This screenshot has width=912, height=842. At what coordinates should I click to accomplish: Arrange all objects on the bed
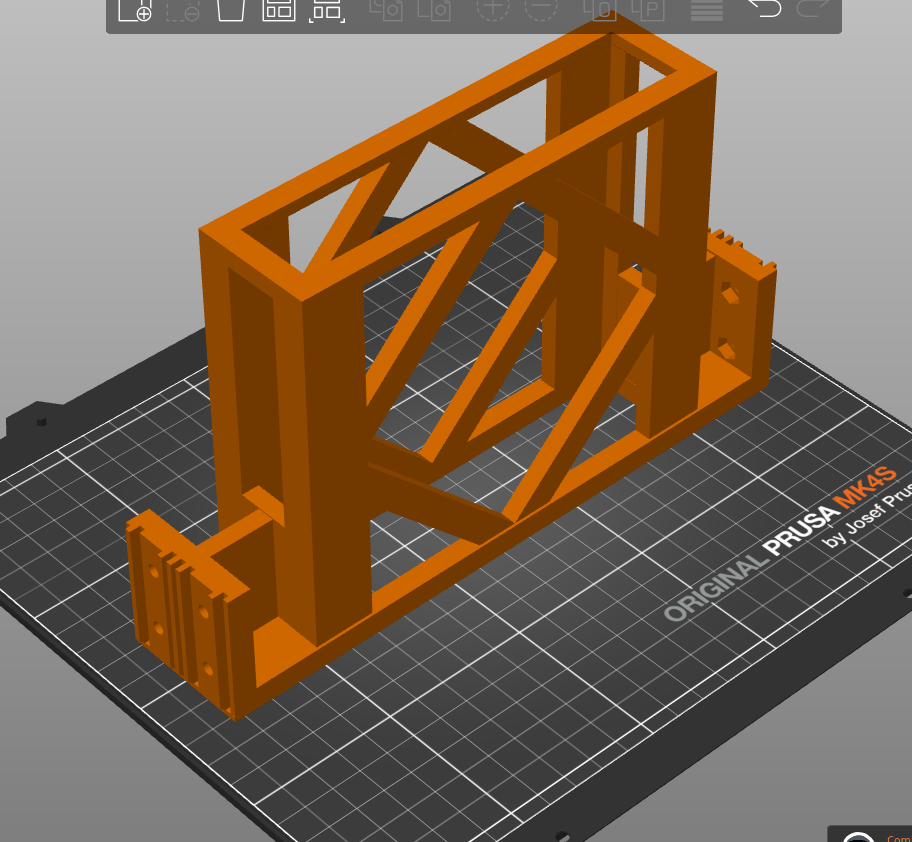tap(279, 9)
